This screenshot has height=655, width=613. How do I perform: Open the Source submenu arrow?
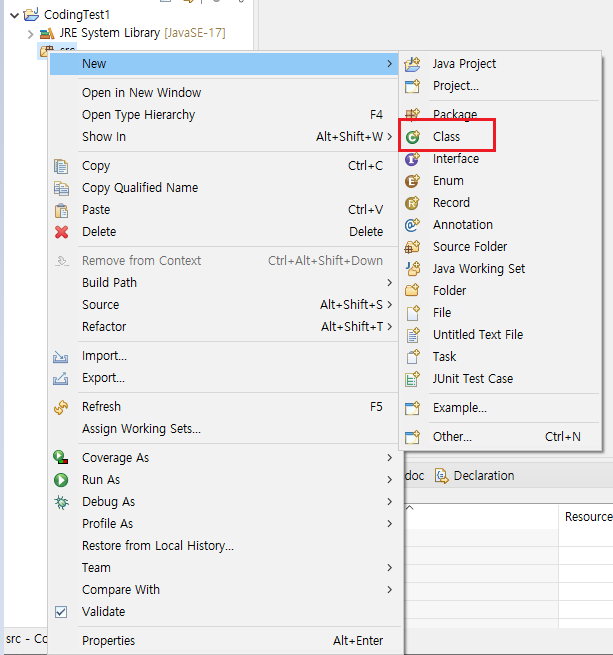(389, 305)
